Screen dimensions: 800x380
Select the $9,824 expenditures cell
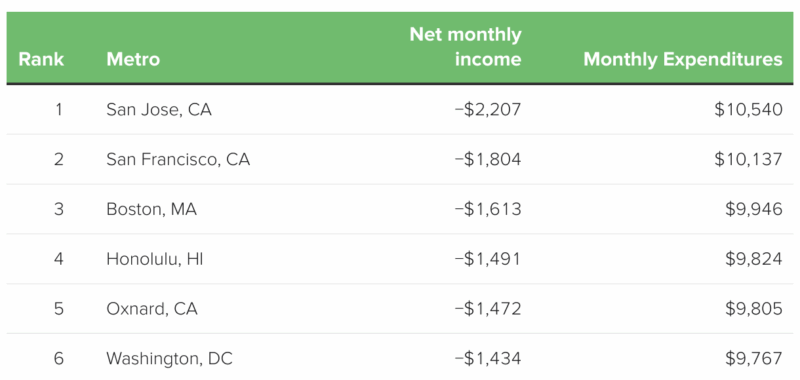[x=754, y=259]
